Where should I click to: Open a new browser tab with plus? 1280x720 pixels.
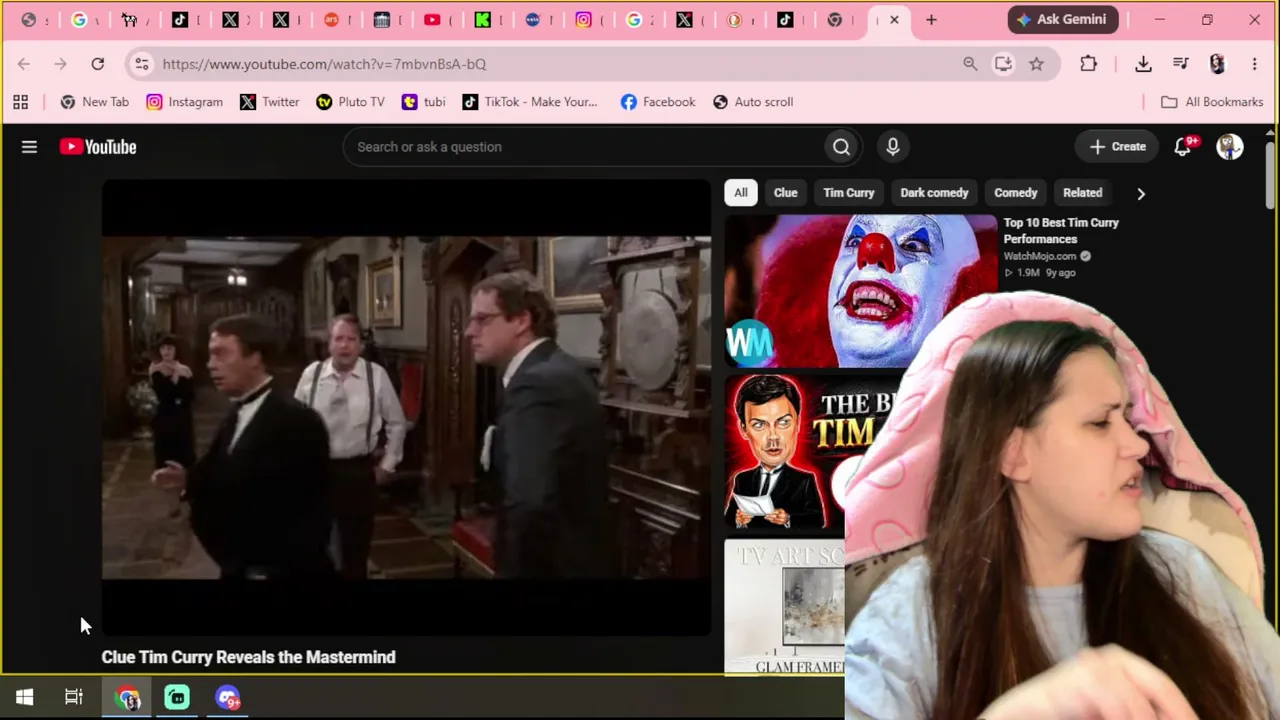(931, 20)
